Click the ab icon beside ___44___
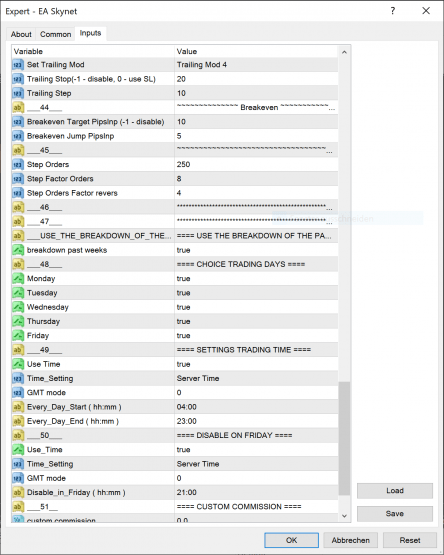Image resolution: width=444 pixels, height=555 pixels. [x=18, y=108]
